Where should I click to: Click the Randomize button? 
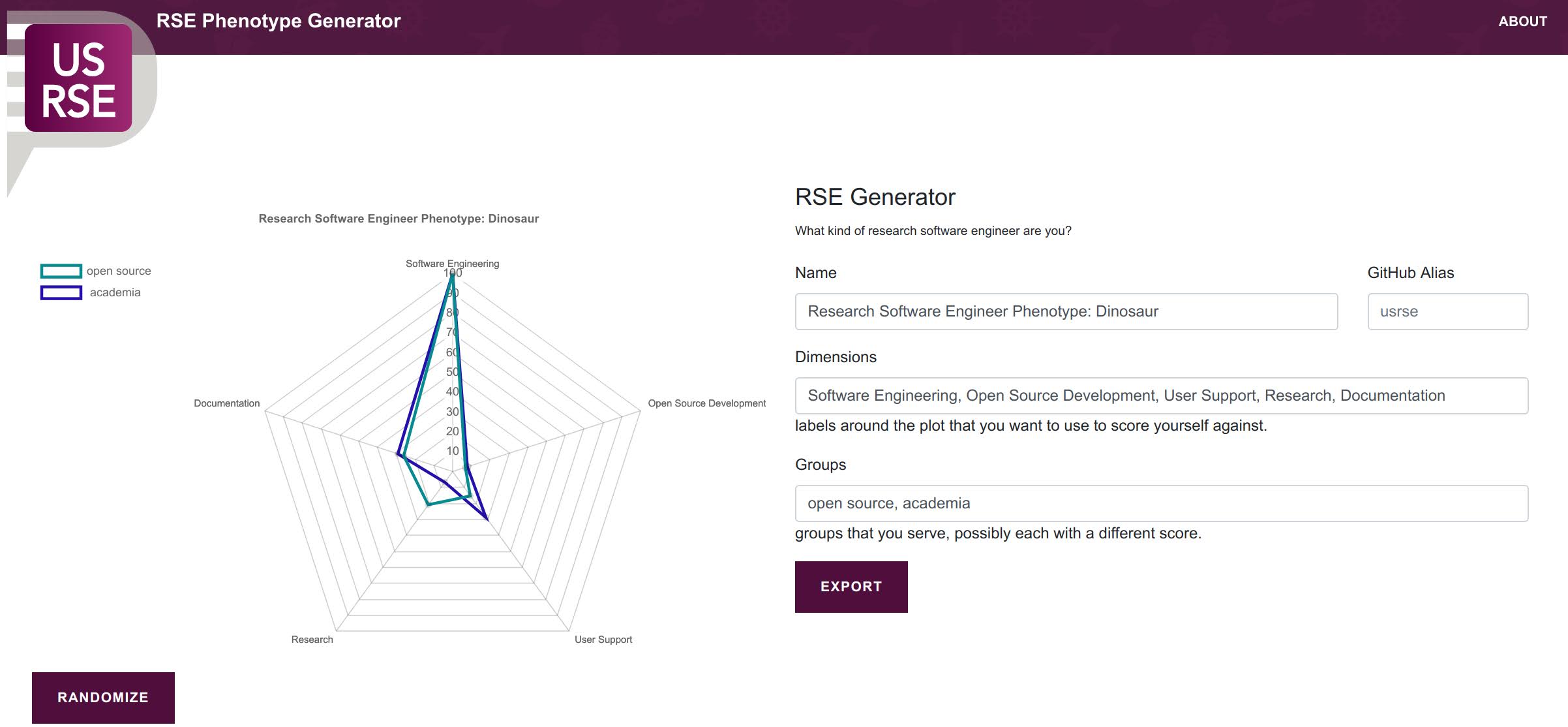coord(103,698)
